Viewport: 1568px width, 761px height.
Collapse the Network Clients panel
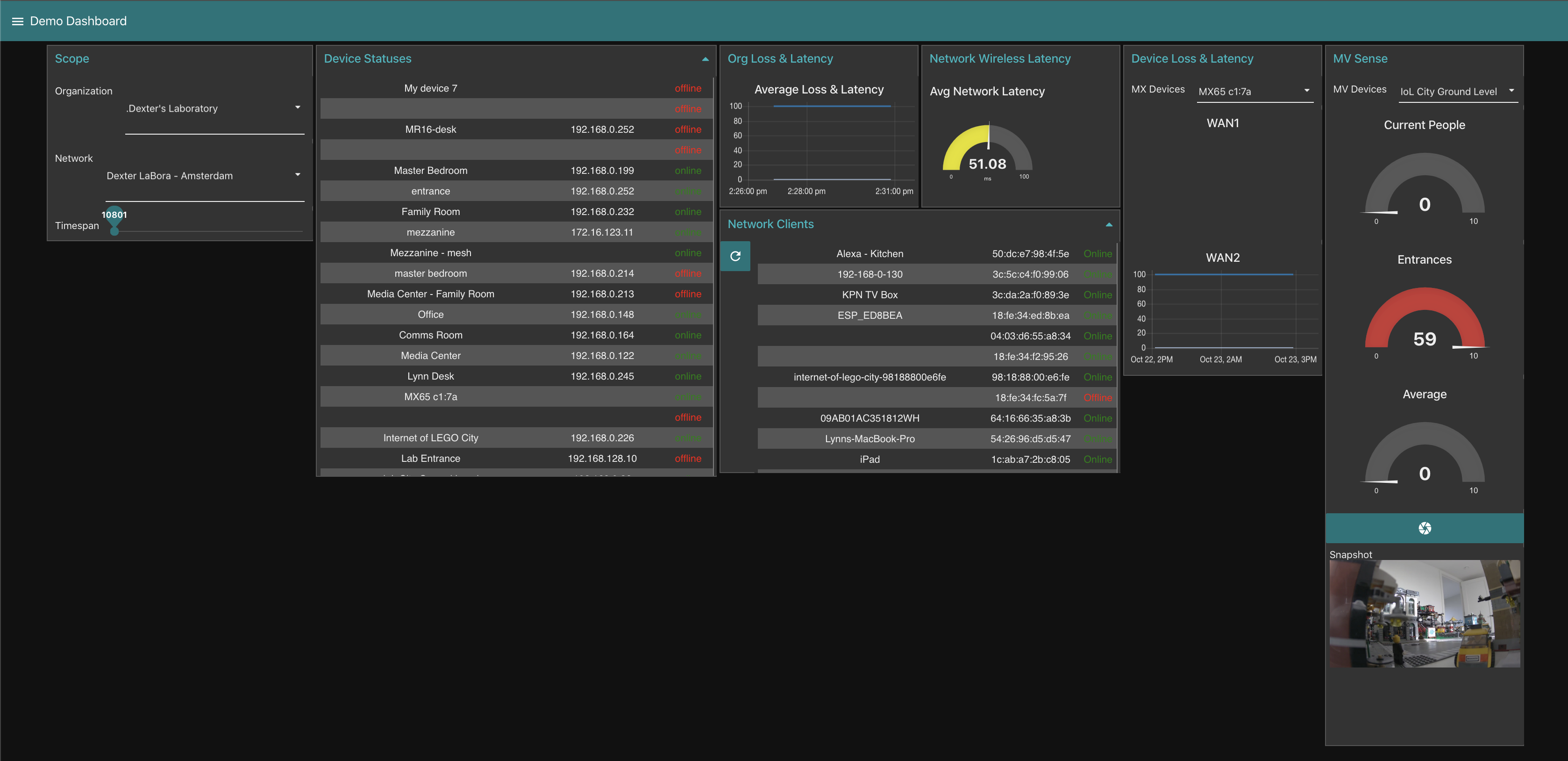1108,224
